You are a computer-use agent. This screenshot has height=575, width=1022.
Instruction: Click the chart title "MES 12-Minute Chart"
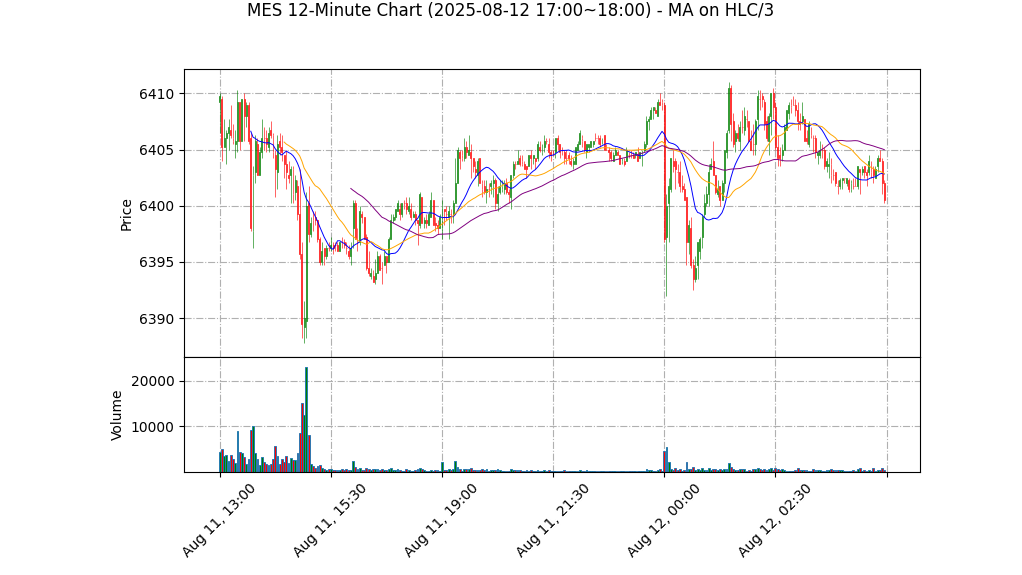click(x=510, y=10)
